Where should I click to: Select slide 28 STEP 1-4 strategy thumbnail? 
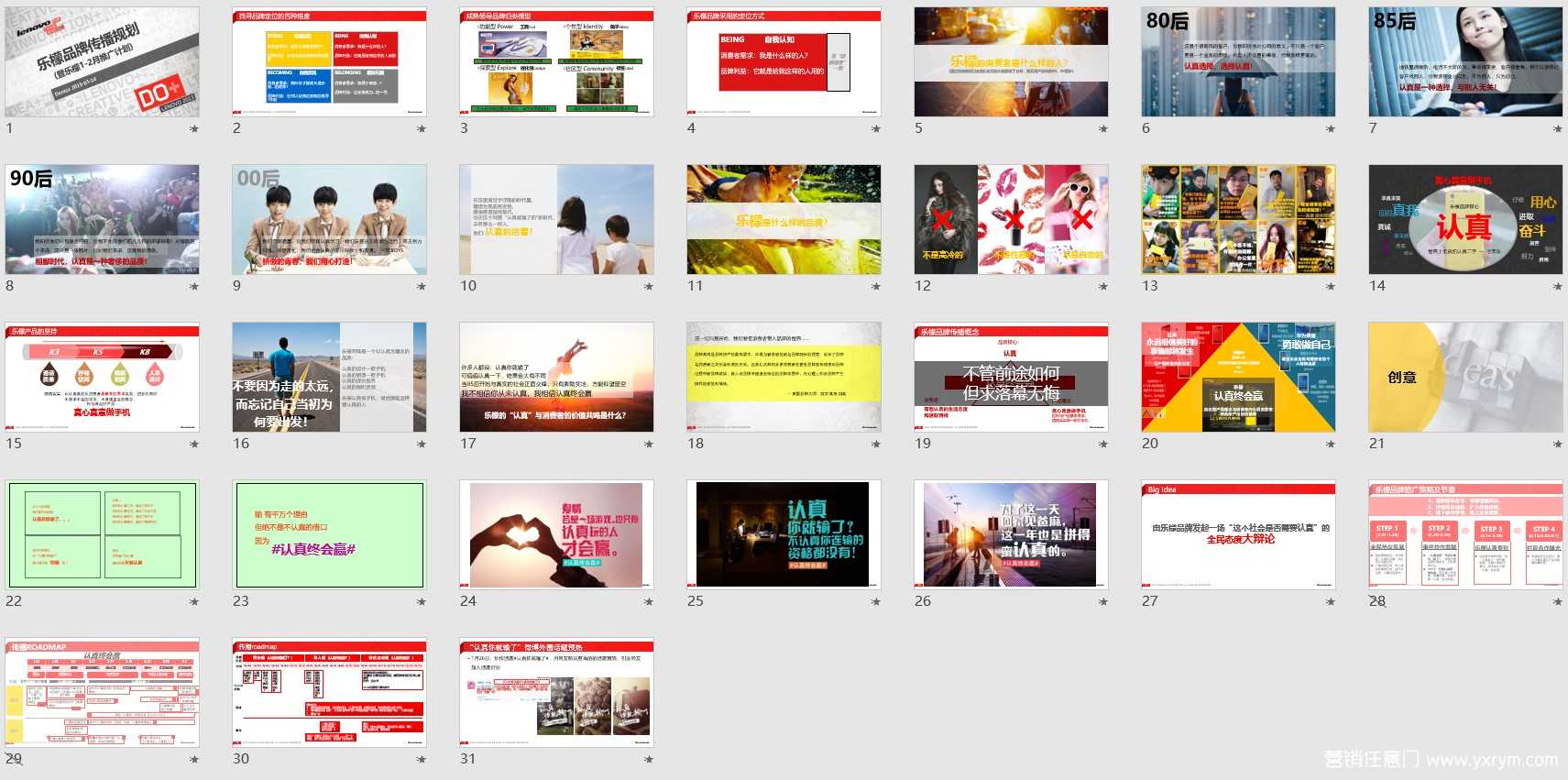point(1465,535)
